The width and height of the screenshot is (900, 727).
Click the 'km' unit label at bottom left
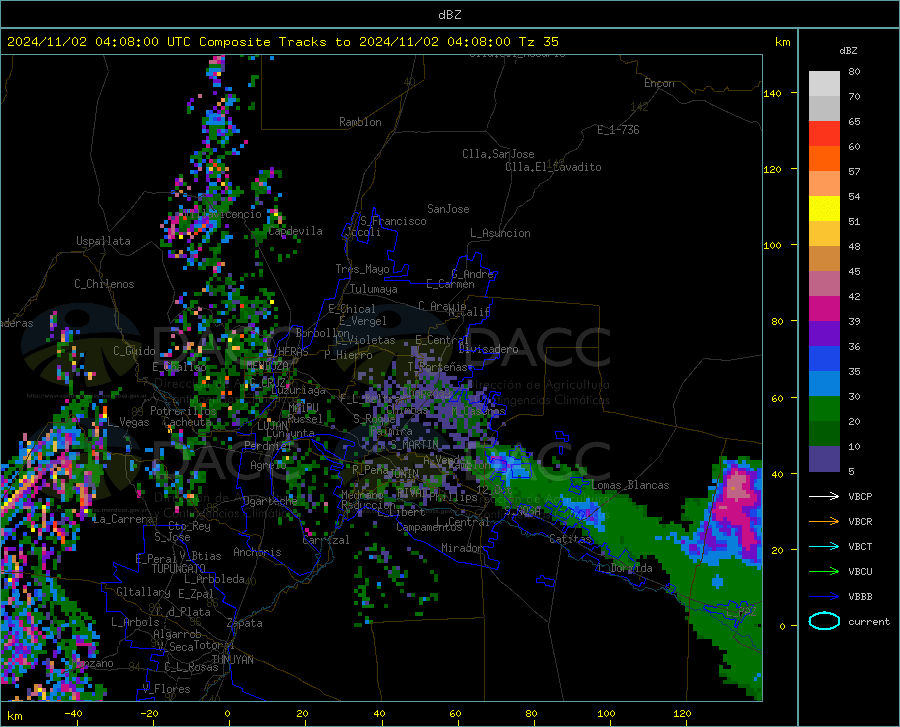(x=14, y=716)
